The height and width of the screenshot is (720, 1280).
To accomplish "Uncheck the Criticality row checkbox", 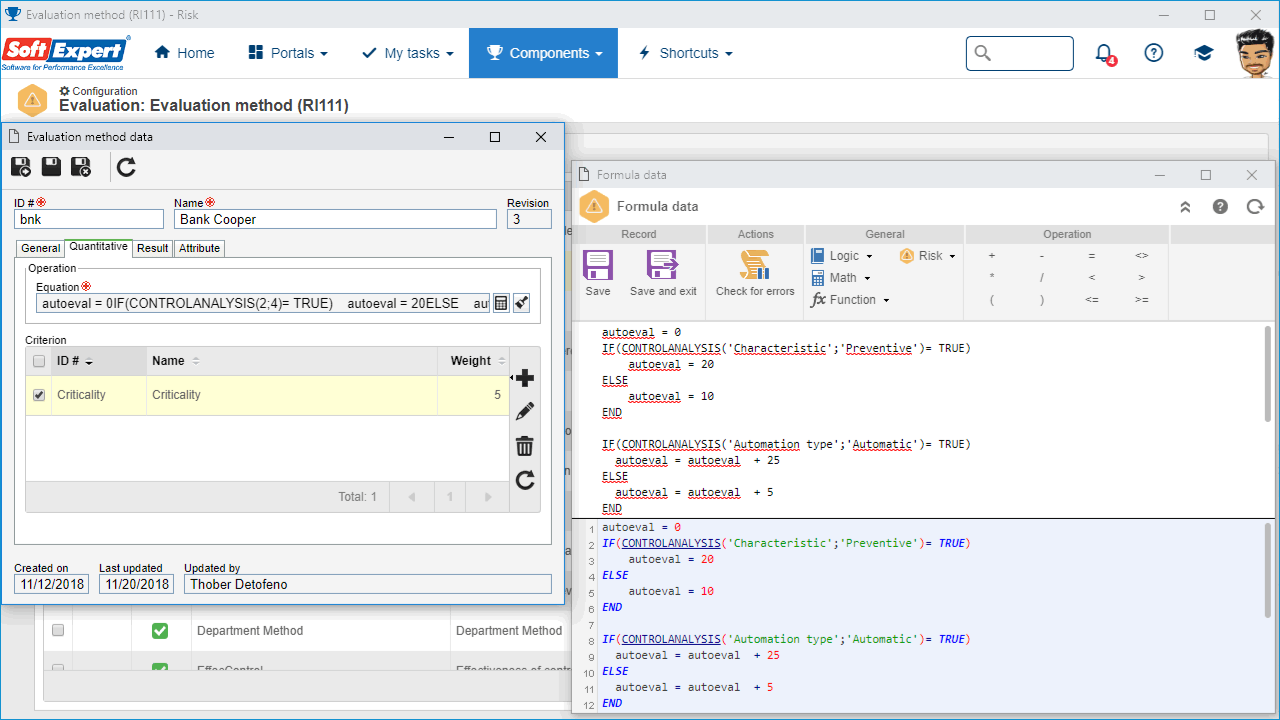I will coord(39,395).
